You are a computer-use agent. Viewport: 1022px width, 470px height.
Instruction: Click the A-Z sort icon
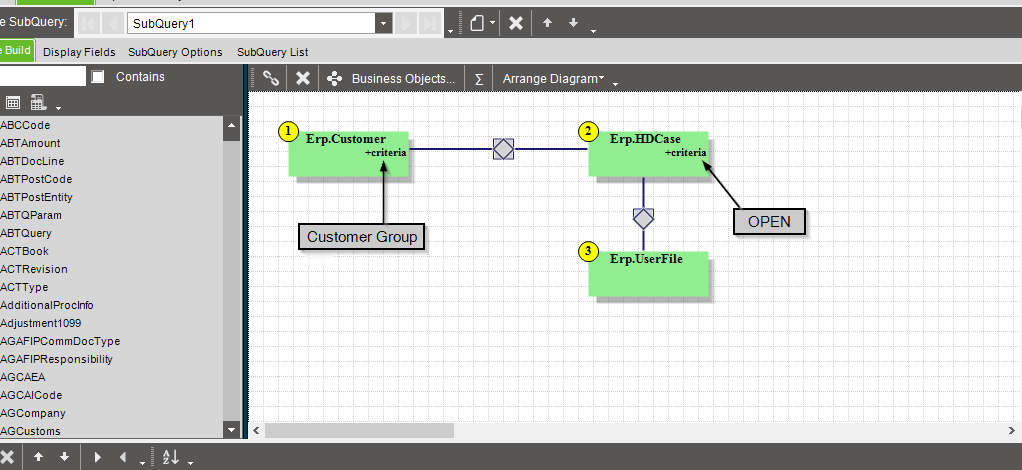(x=170, y=457)
